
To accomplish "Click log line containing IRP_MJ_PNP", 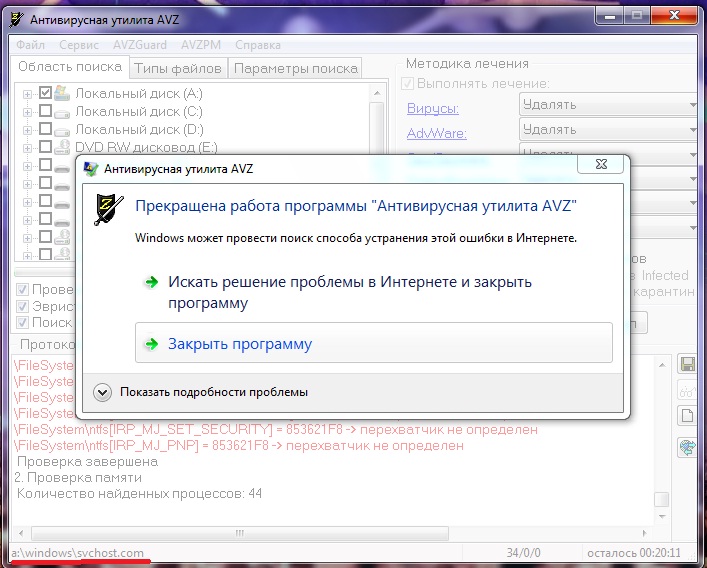I will pyautogui.click(x=239, y=446).
